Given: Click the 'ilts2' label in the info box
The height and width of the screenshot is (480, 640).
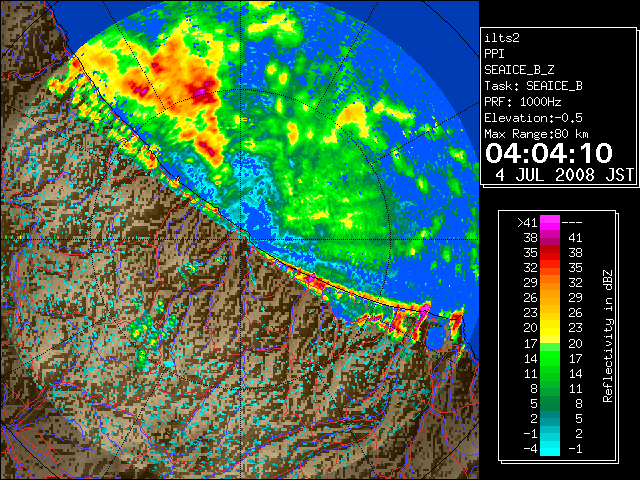Looking at the screenshot, I should coord(502,38).
